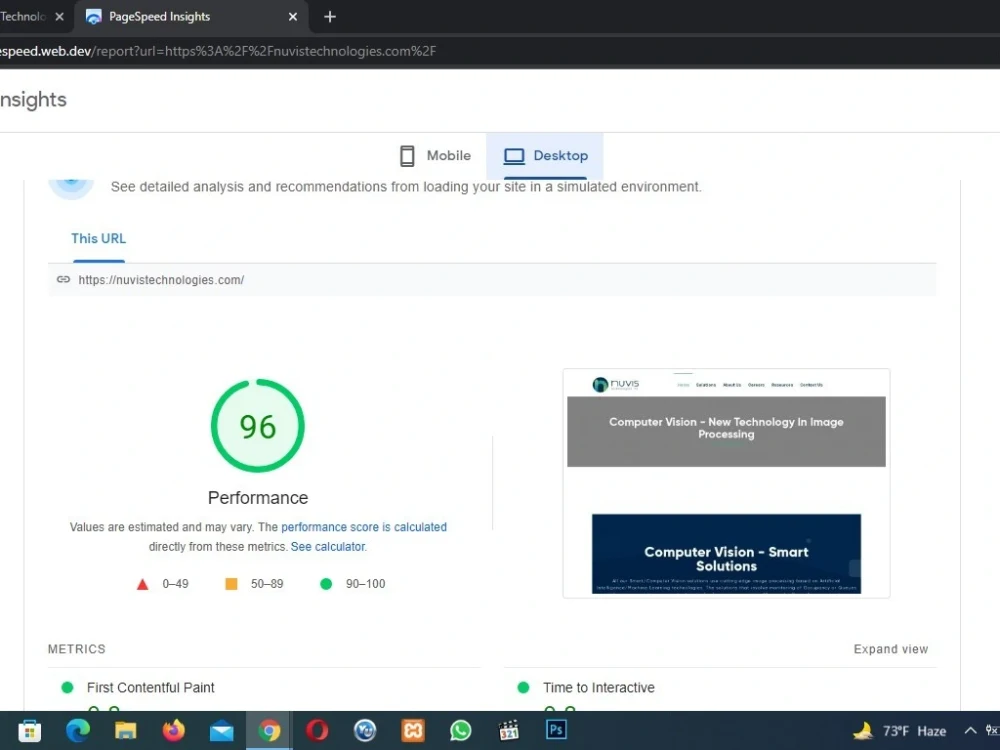Viewport: 1000px width, 750px height.
Task: Click the round blue-gray taskbar icon after Opera
Action: pyautogui.click(x=365, y=731)
